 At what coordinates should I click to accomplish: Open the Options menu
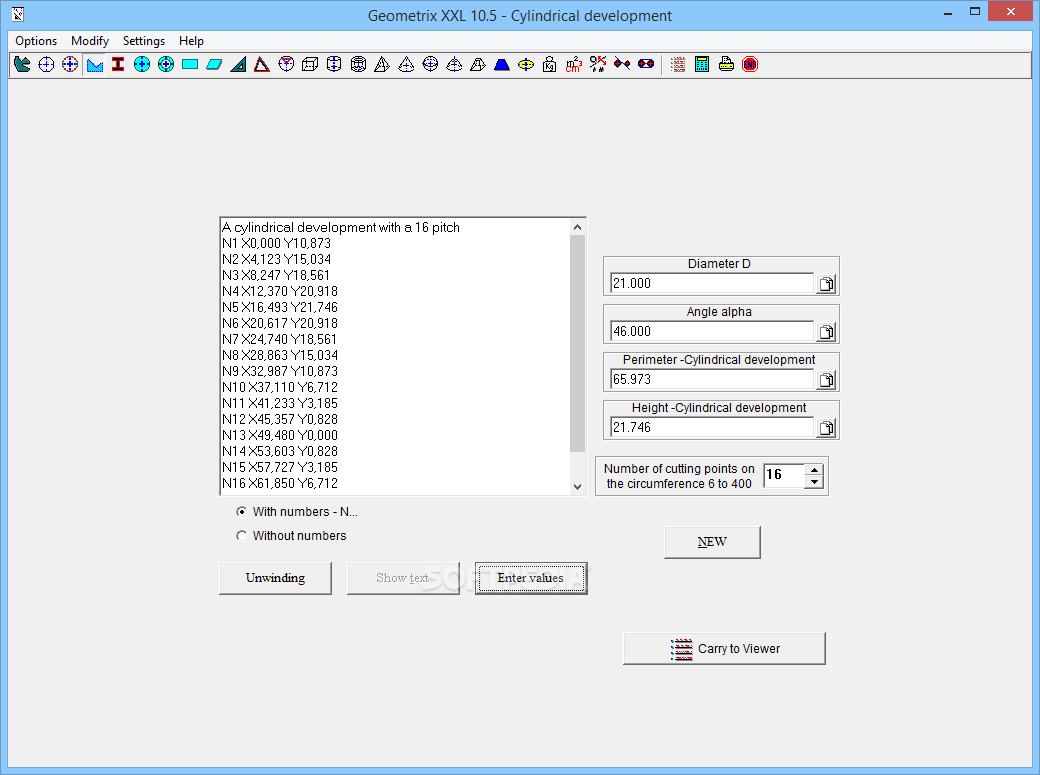36,41
